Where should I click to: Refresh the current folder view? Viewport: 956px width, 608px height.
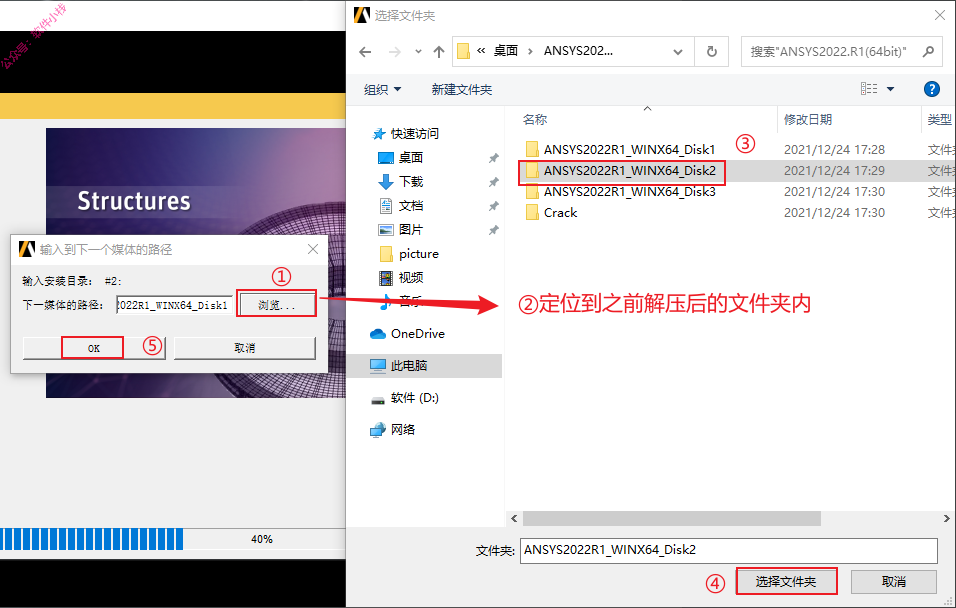coord(712,52)
